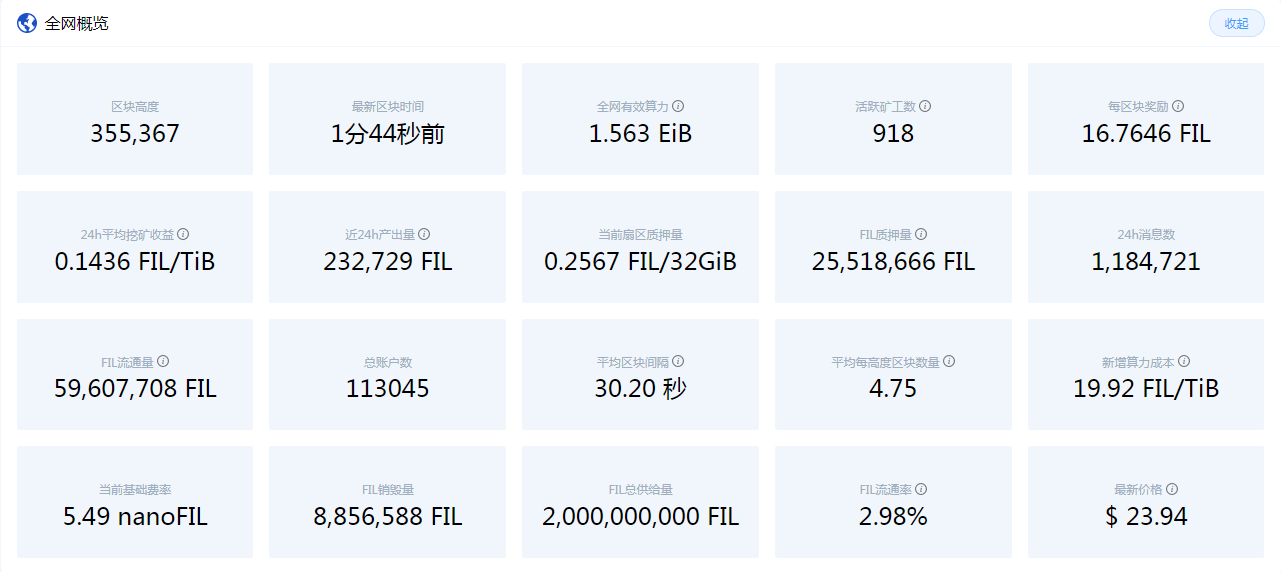This screenshot has height=572, width=1281.
Task: Click info icon beside 24h平均挖矿收益
Action: (183, 234)
